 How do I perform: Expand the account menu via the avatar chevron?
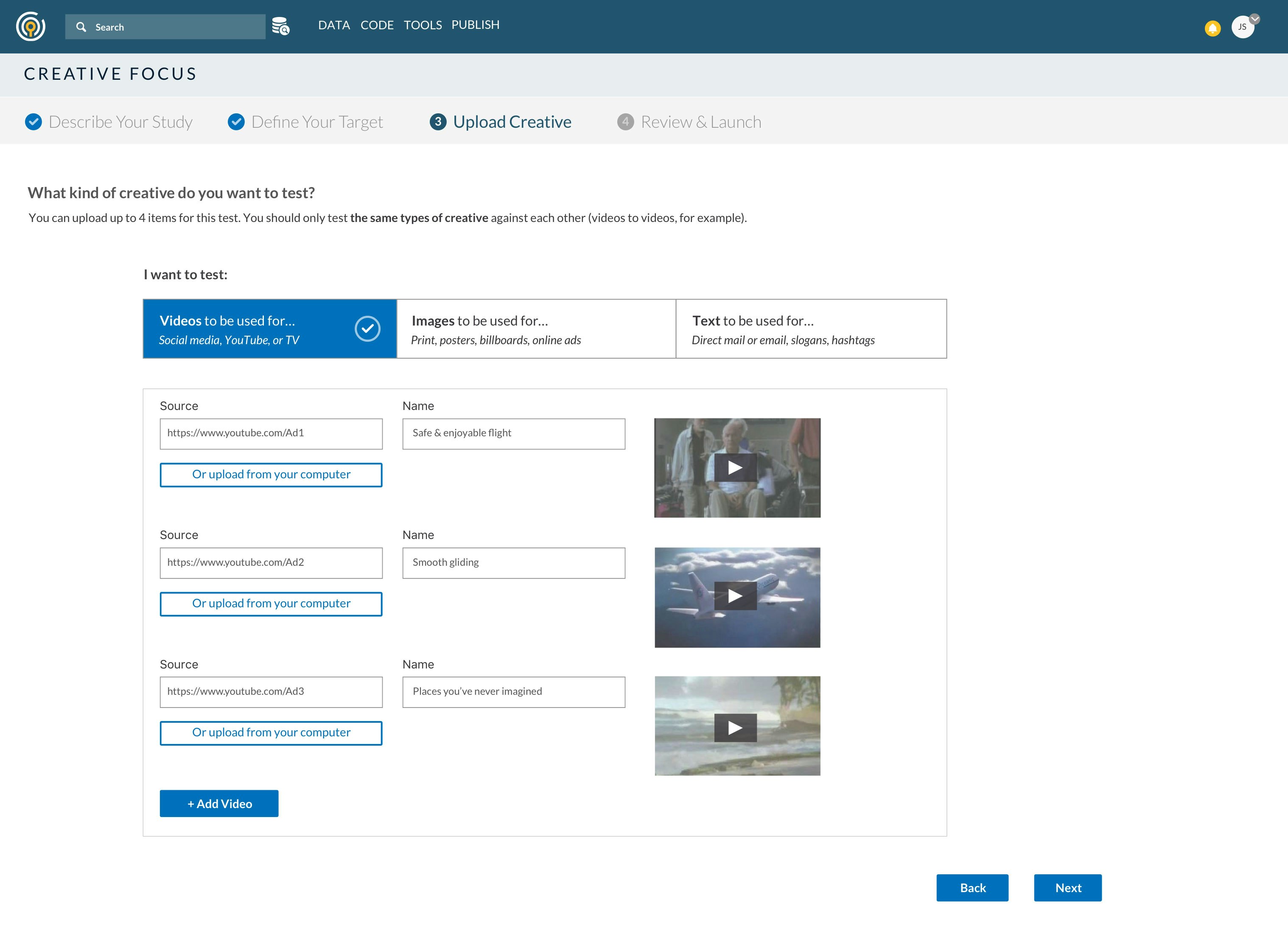[1255, 19]
